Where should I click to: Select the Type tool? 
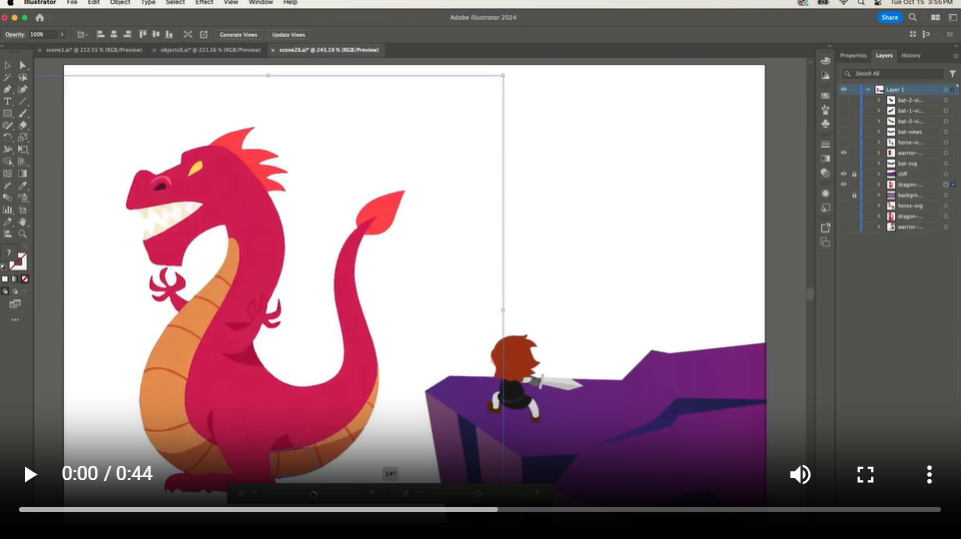click(7, 102)
